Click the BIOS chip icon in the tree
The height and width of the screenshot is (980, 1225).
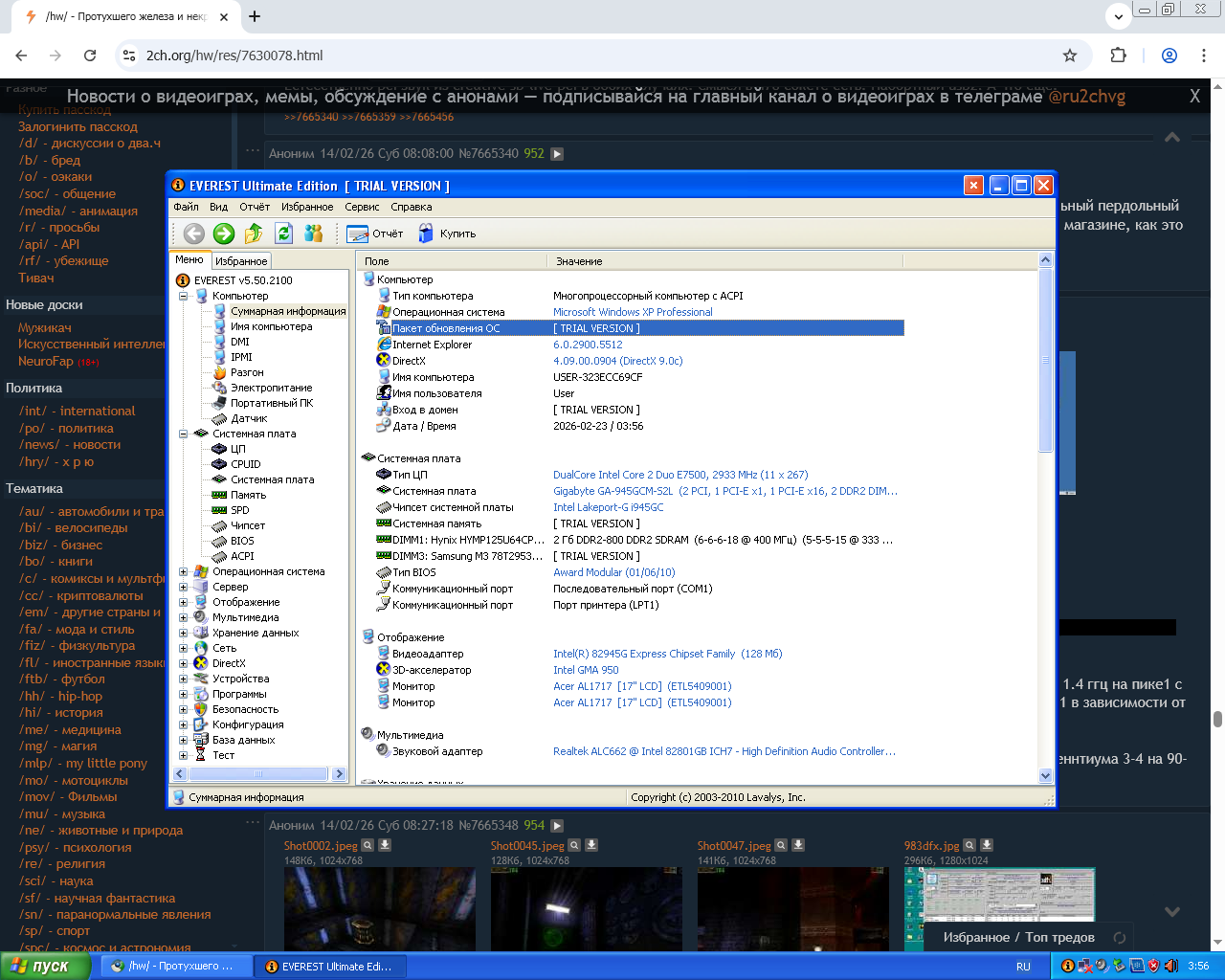(219, 541)
